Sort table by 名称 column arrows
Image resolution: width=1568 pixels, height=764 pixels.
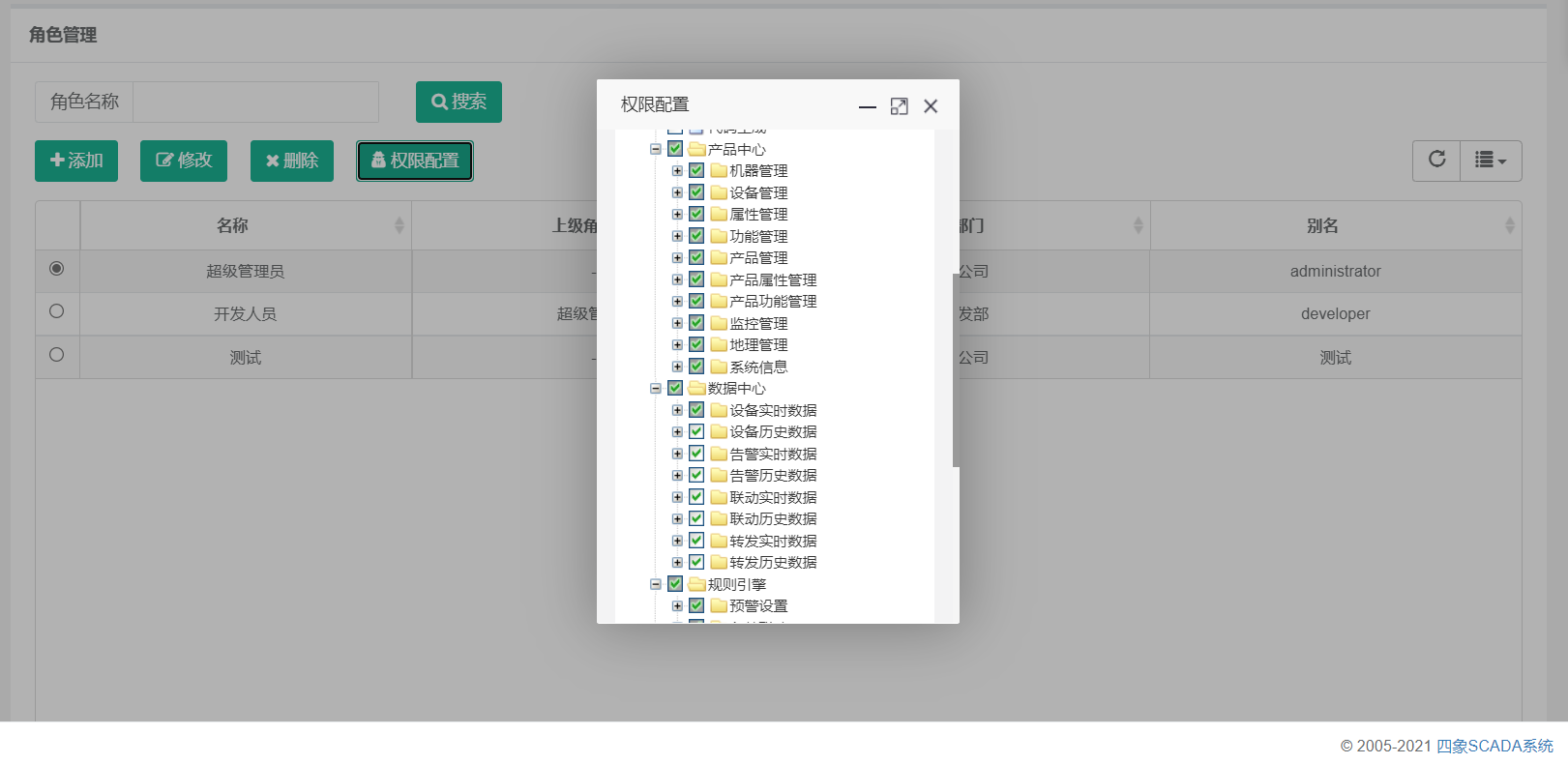[x=399, y=225]
